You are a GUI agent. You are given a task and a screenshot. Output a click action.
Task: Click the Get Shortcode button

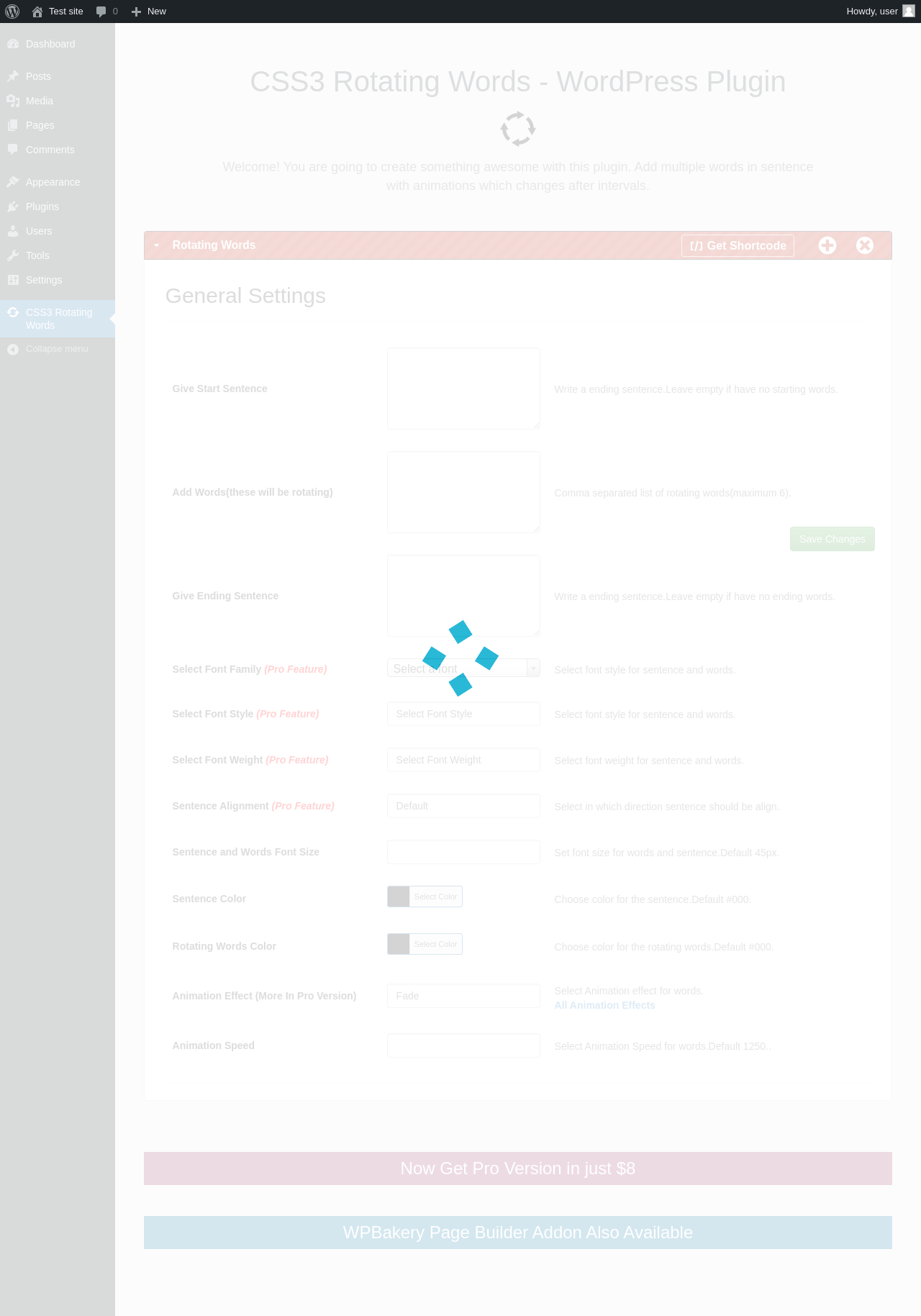(x=738, y=245)
